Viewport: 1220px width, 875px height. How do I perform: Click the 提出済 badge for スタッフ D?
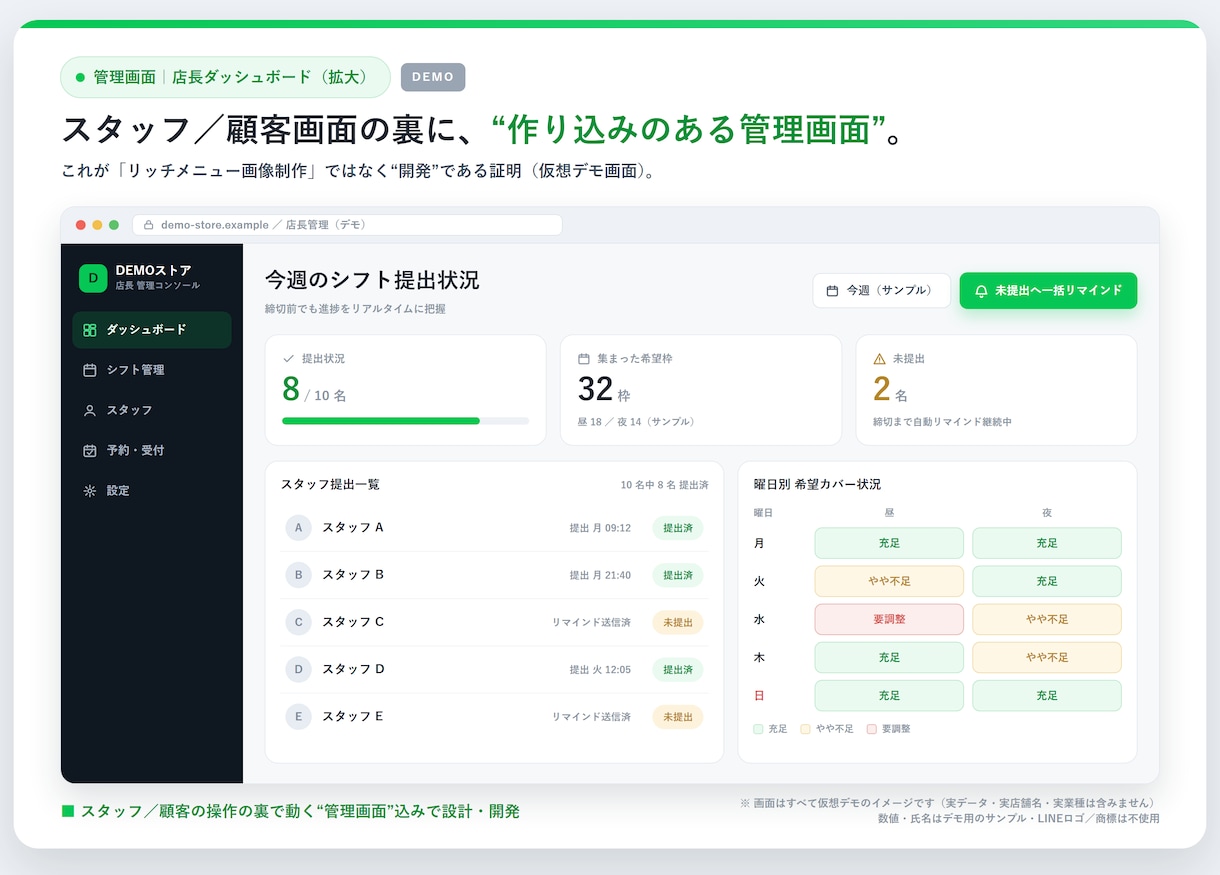(x=678, y=670)
